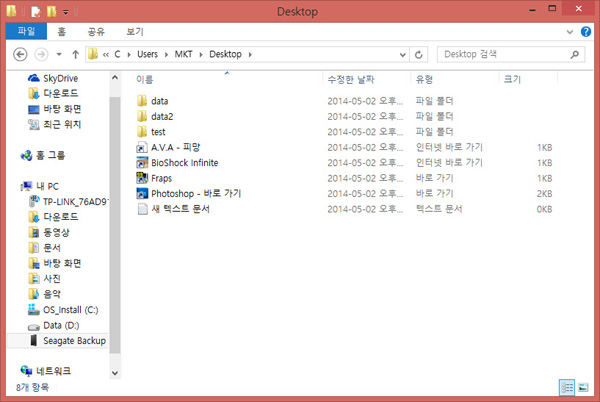Click the BioShock Infinite shortcut icon
Screen dimensions: 600x402
click(x=142, y=162)
